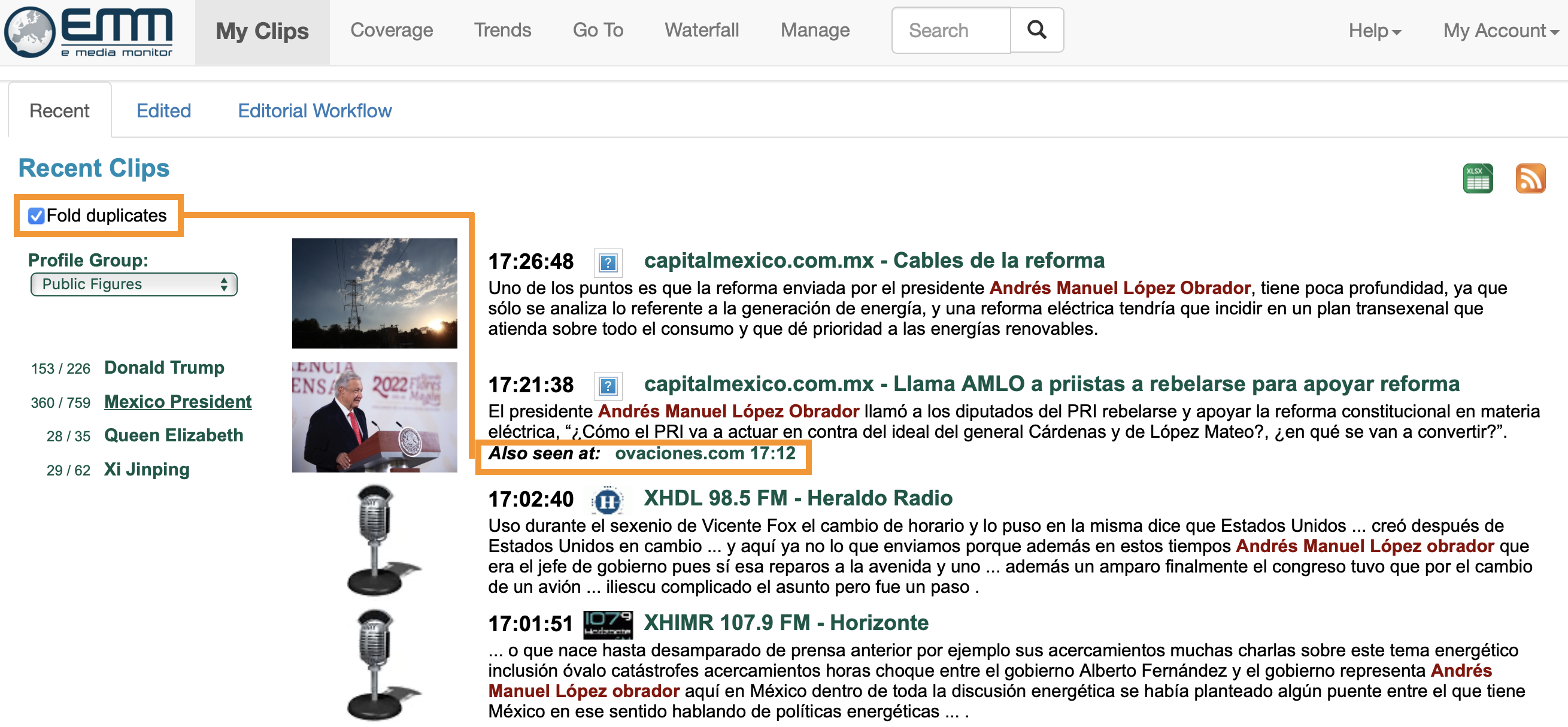The width and height of the screenshot is (1568, 727).
Task: Open the Trends menu item
Action: point(502,30)
